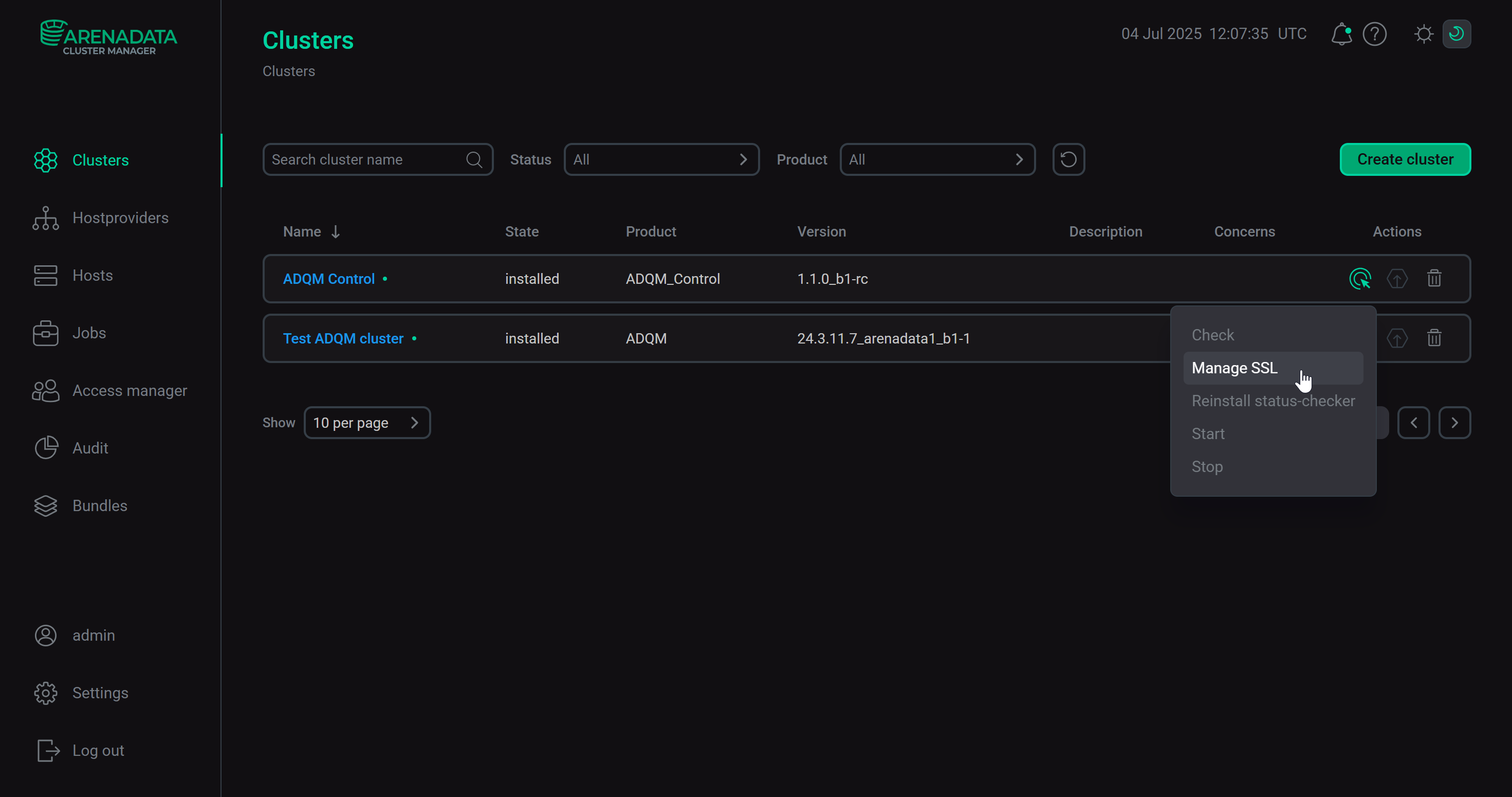Open the Audit section icon
Viewport: 1512px width, 797px height.
pos(45,447)
